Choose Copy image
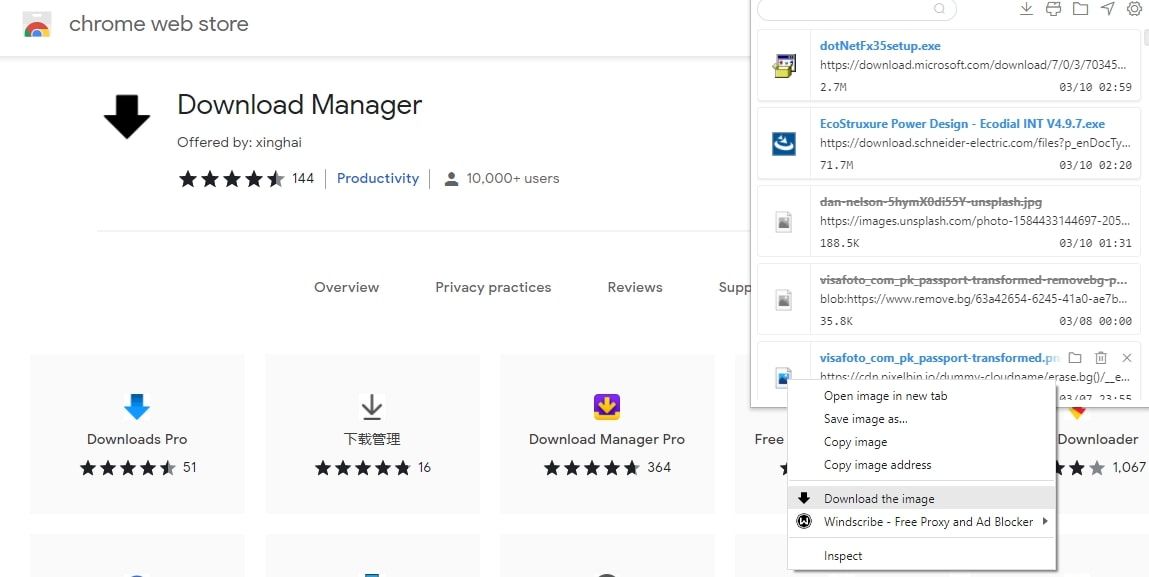The height and width of the screenshot is (577, 1149). pos(921,442)
